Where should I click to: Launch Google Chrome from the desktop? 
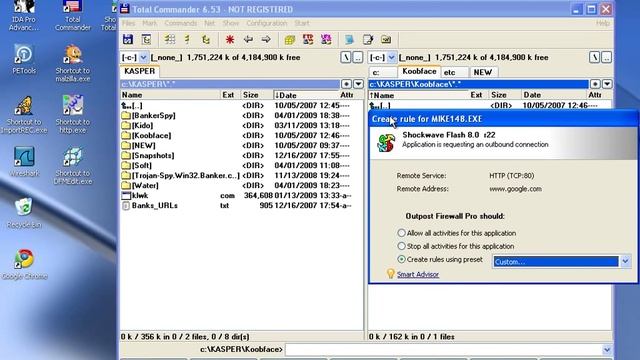click(x=24, y=264)
